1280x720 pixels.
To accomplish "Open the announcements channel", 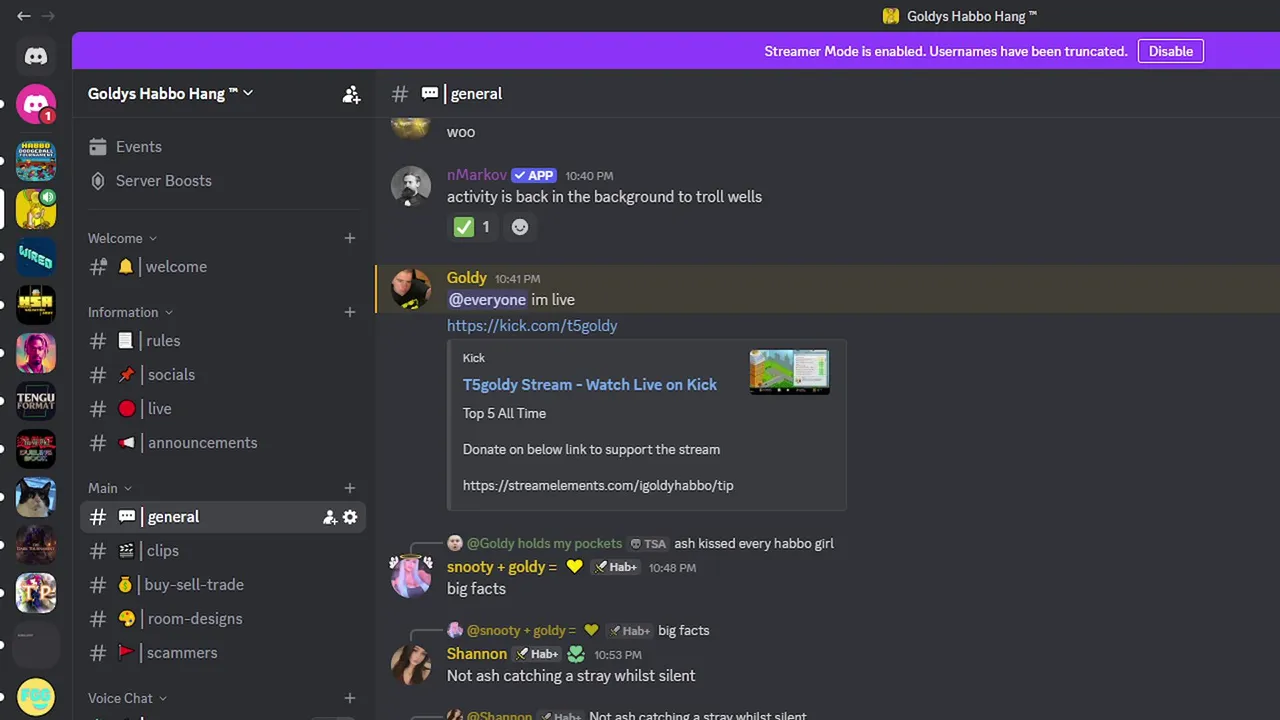I will coord(222,443).
